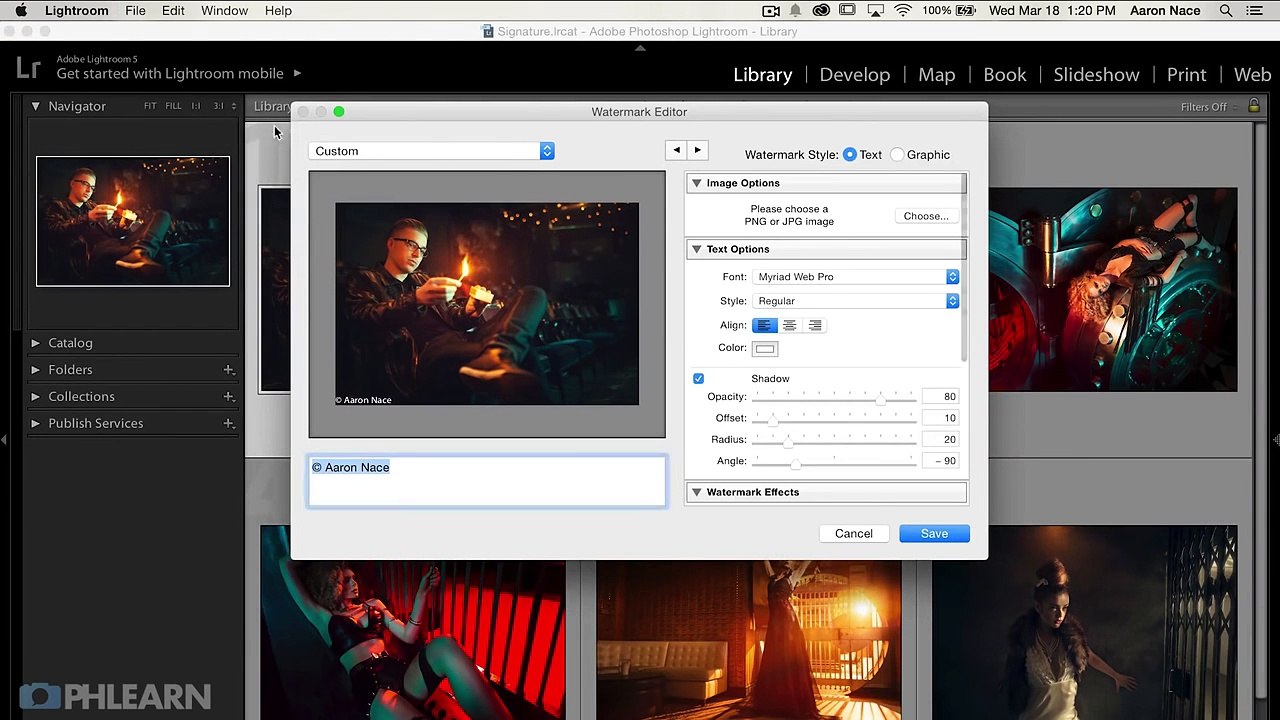Viewport: 1280px width, 720px height.
Task: Open the Window menu
Action: (x=224, y=11)
